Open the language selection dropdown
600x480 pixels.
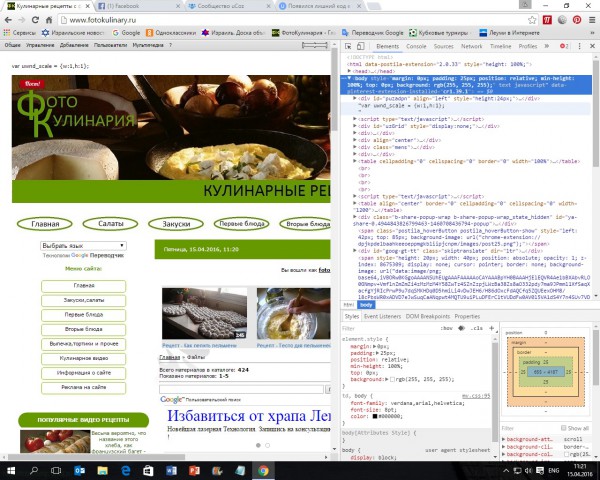pyautogui.click(x=83, y=245)
